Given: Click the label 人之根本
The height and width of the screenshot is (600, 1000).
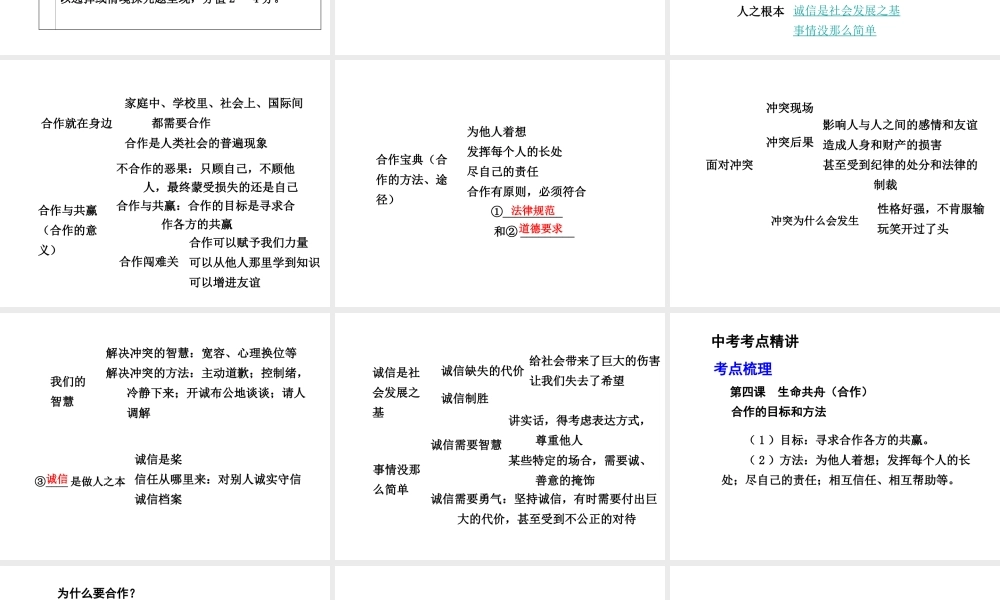Looking at the screenshot, I should click(761, 11).
